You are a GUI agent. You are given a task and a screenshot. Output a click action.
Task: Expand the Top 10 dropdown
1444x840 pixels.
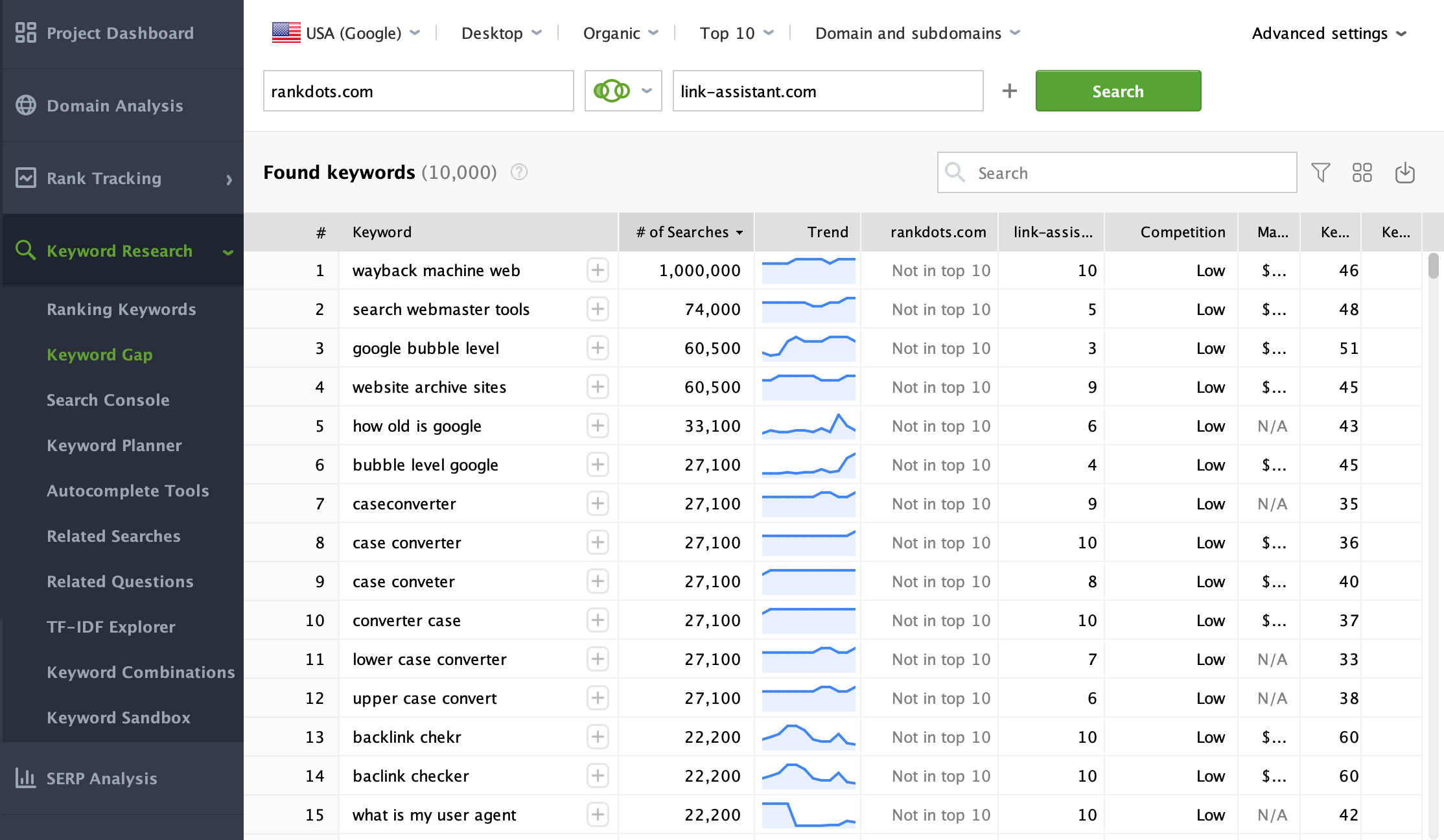(736, 32)
